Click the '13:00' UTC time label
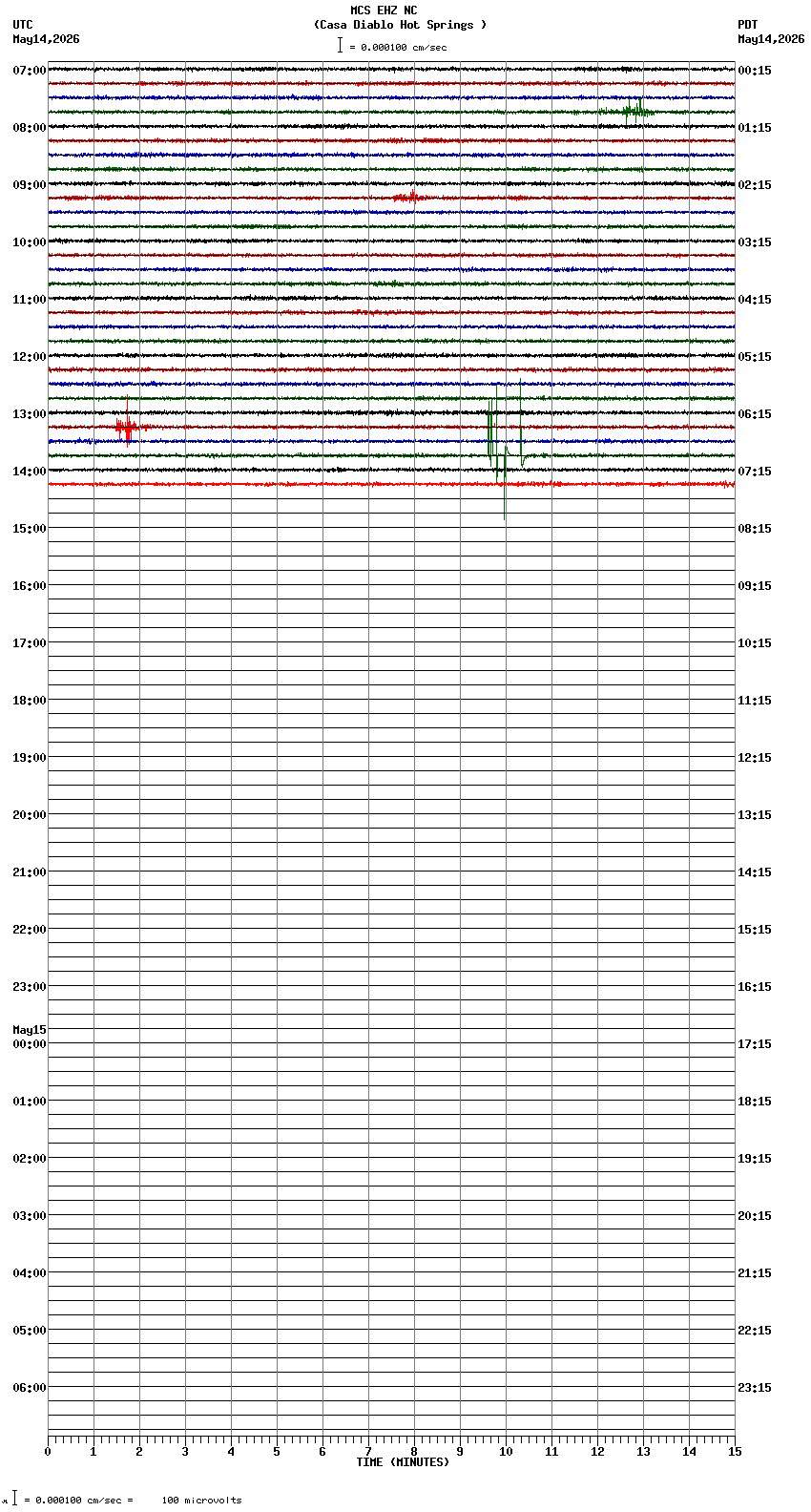Screen dimensions: 811x1512 29,414
